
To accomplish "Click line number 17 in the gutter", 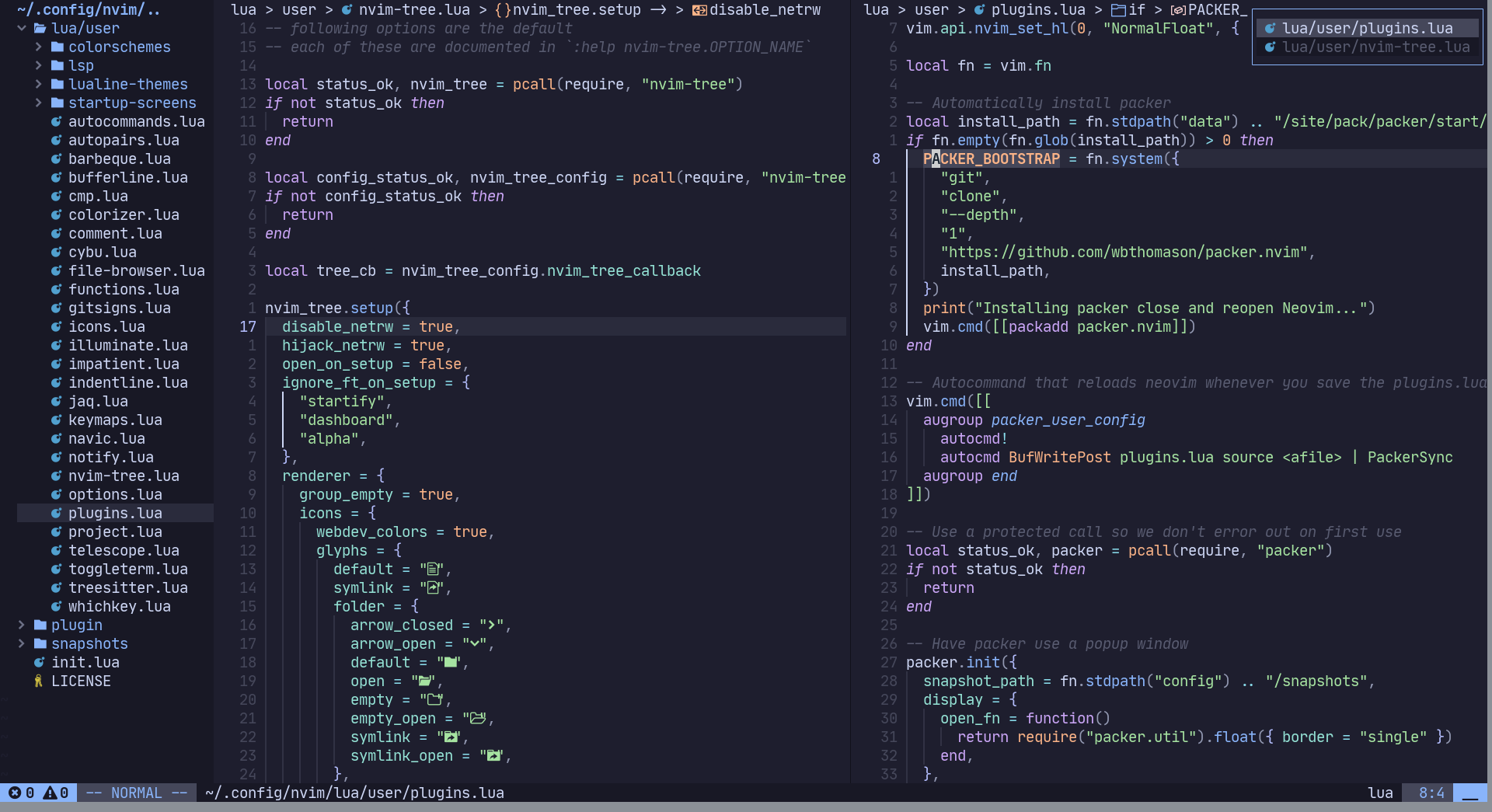I will (247, 326).
